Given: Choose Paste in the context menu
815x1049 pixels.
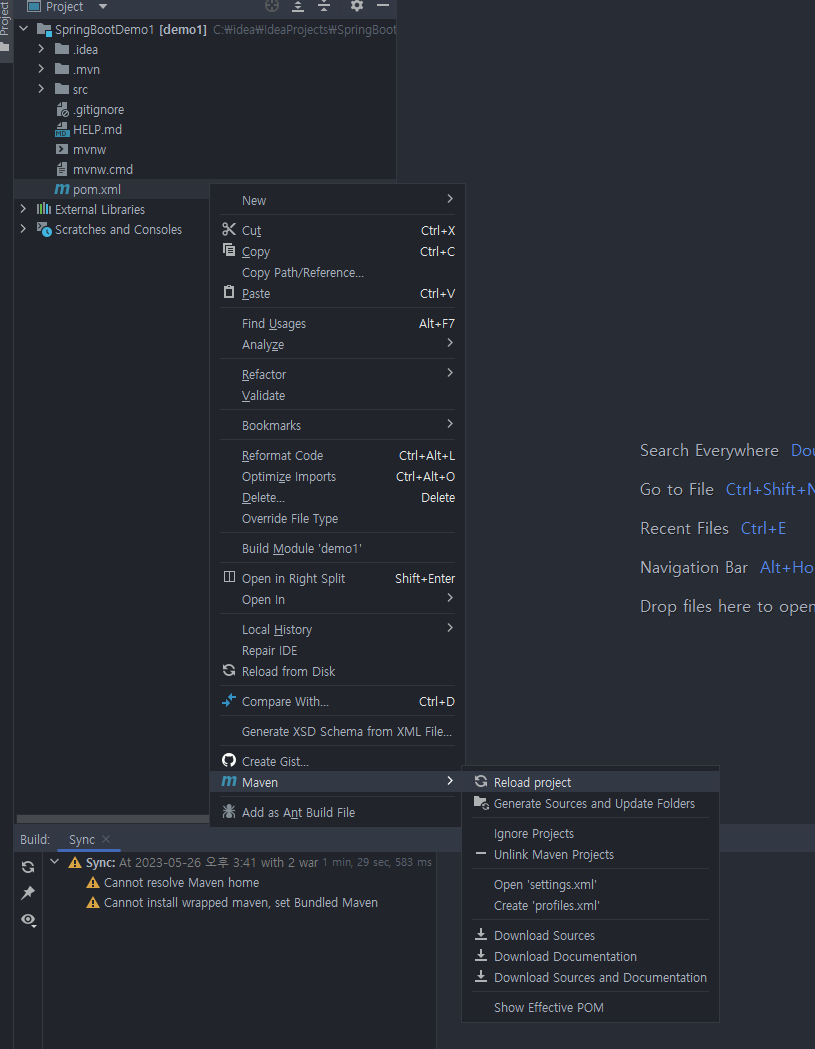Looking at the screenshot, I should click(x=338, y=294).
